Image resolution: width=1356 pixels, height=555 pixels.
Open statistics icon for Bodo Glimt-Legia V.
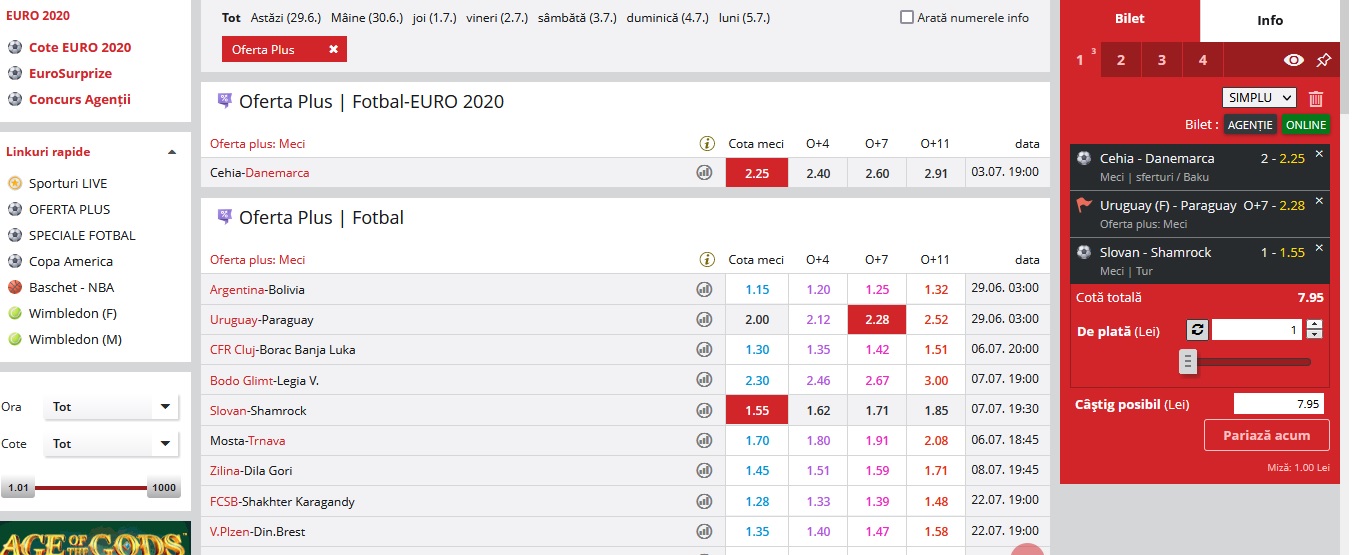click(705, 380)
